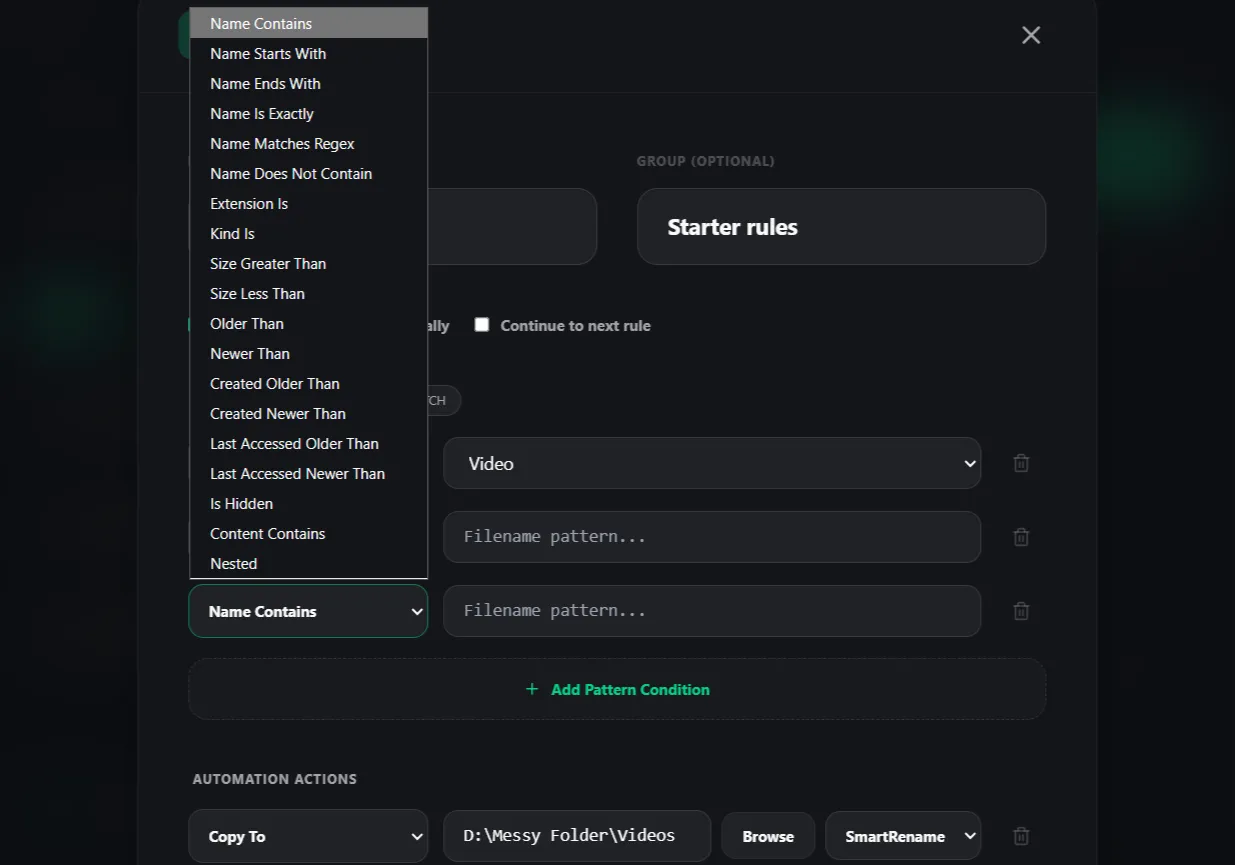The image size is (1235, 865).
Task: Delete the Name Contains condition row
Action: pyautogui.click(x=1021, y=611)
